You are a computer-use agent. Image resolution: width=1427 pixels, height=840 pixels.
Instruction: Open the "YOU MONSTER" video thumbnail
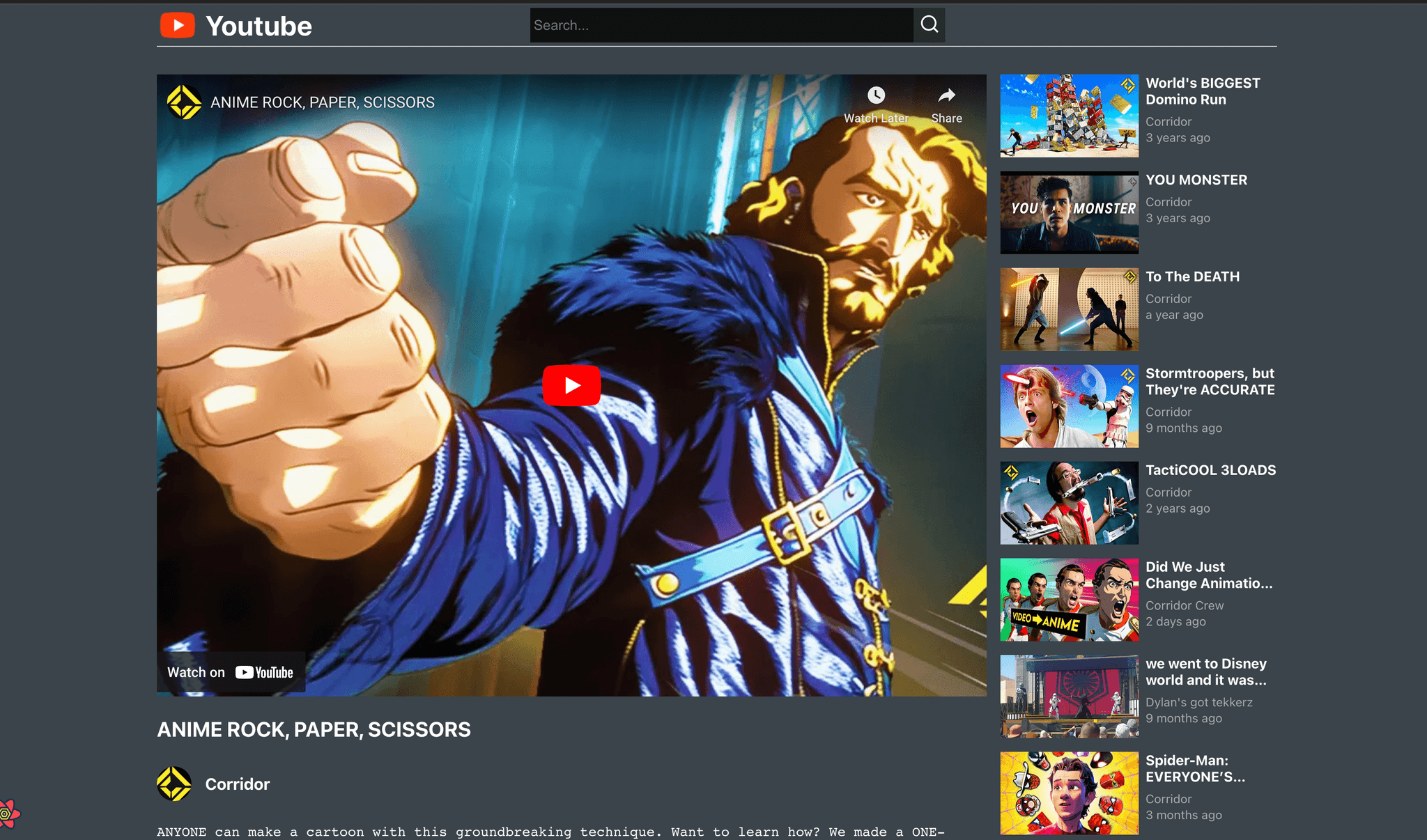pyautogui.click(x=1068, y=213)
